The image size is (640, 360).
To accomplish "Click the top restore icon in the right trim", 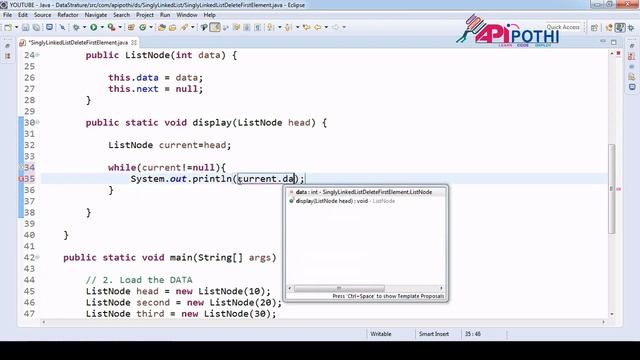I will pos(632,46).
